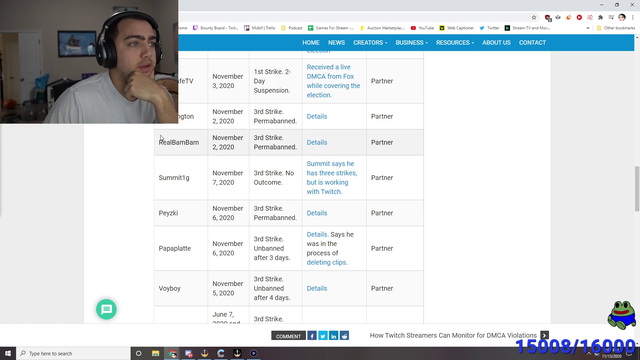Screen dimensions: 640x360
Task: Open Details link in November 2 row above RealBamBam
Action: (x=317, y=116)
